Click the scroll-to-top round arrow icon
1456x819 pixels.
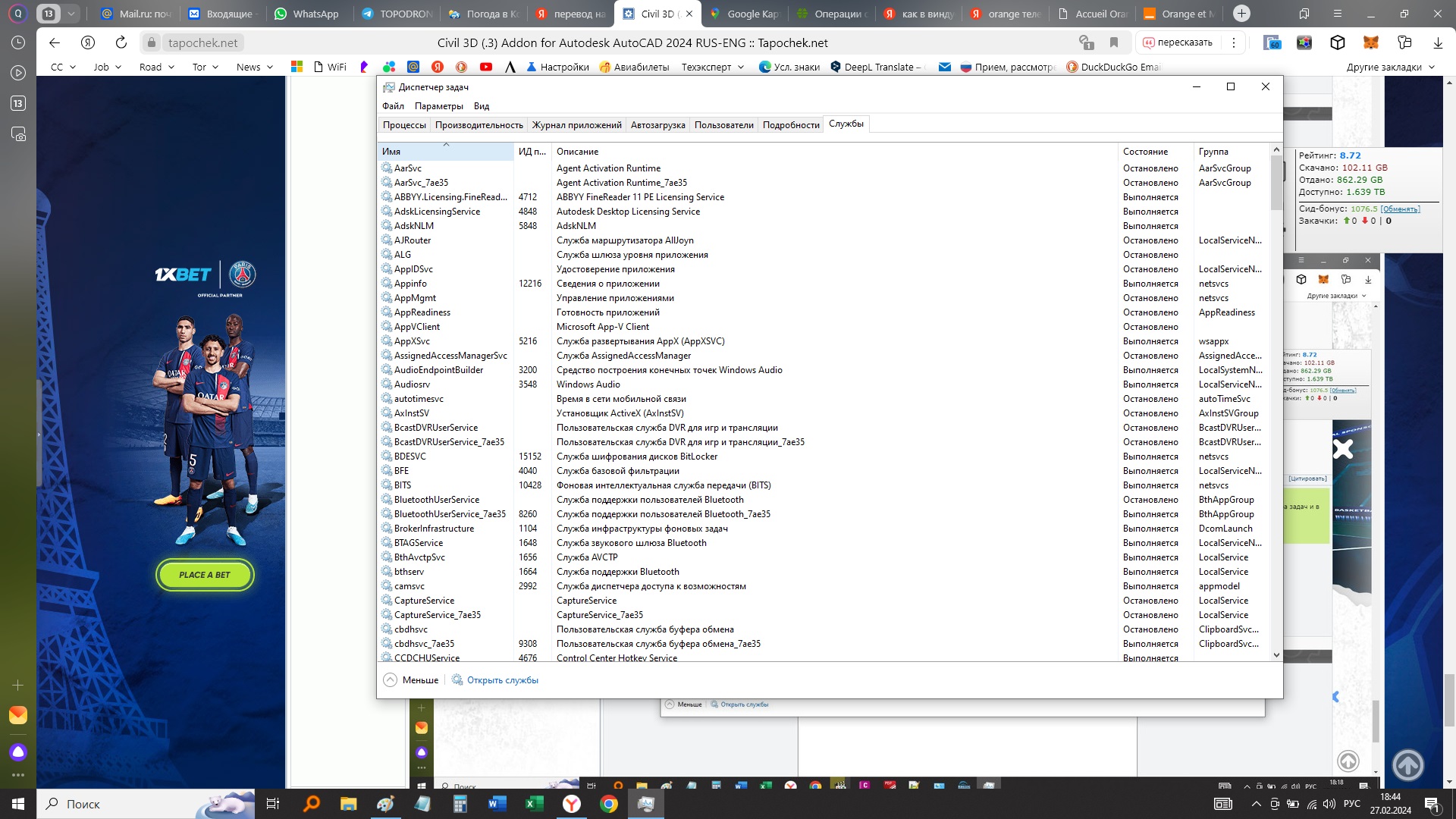1407,764
